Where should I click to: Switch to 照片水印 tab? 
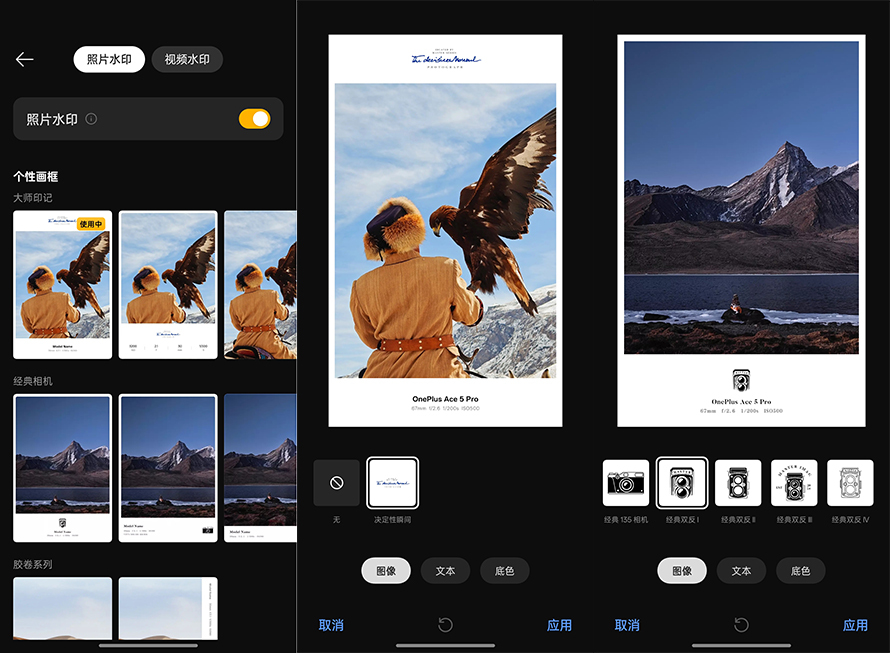(109, 59)
